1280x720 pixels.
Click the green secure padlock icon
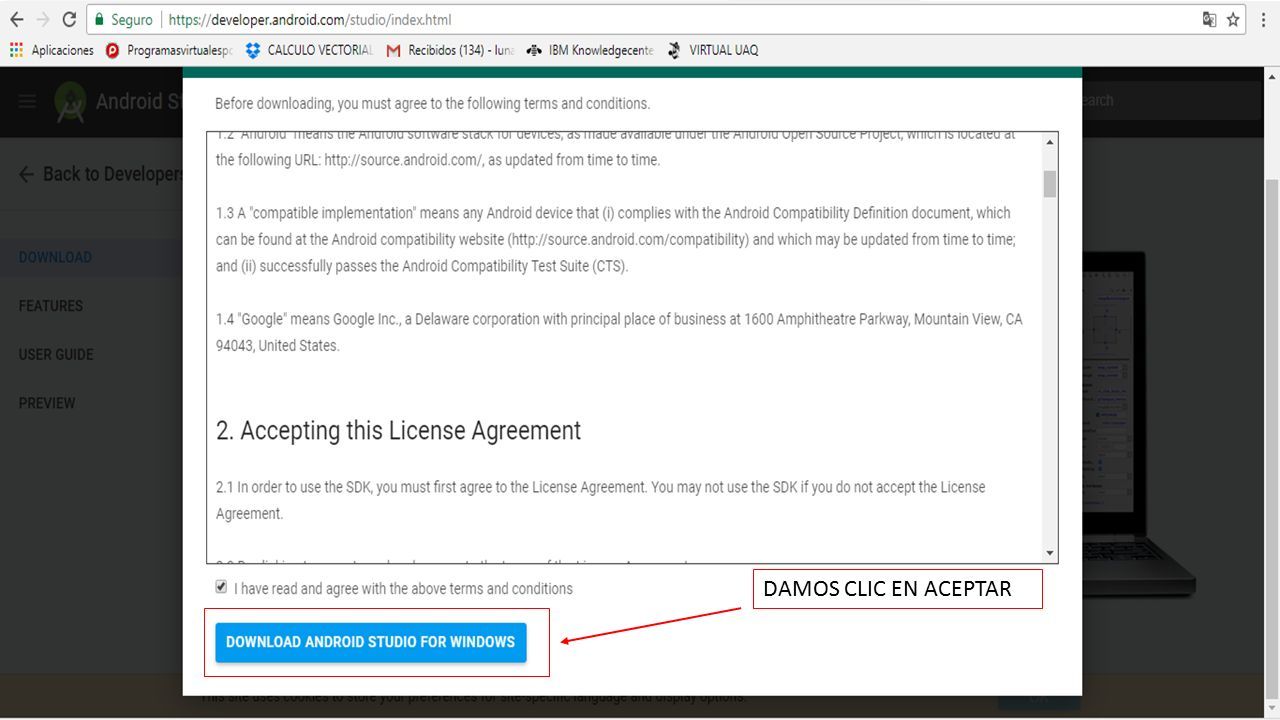tap(98, 19)
